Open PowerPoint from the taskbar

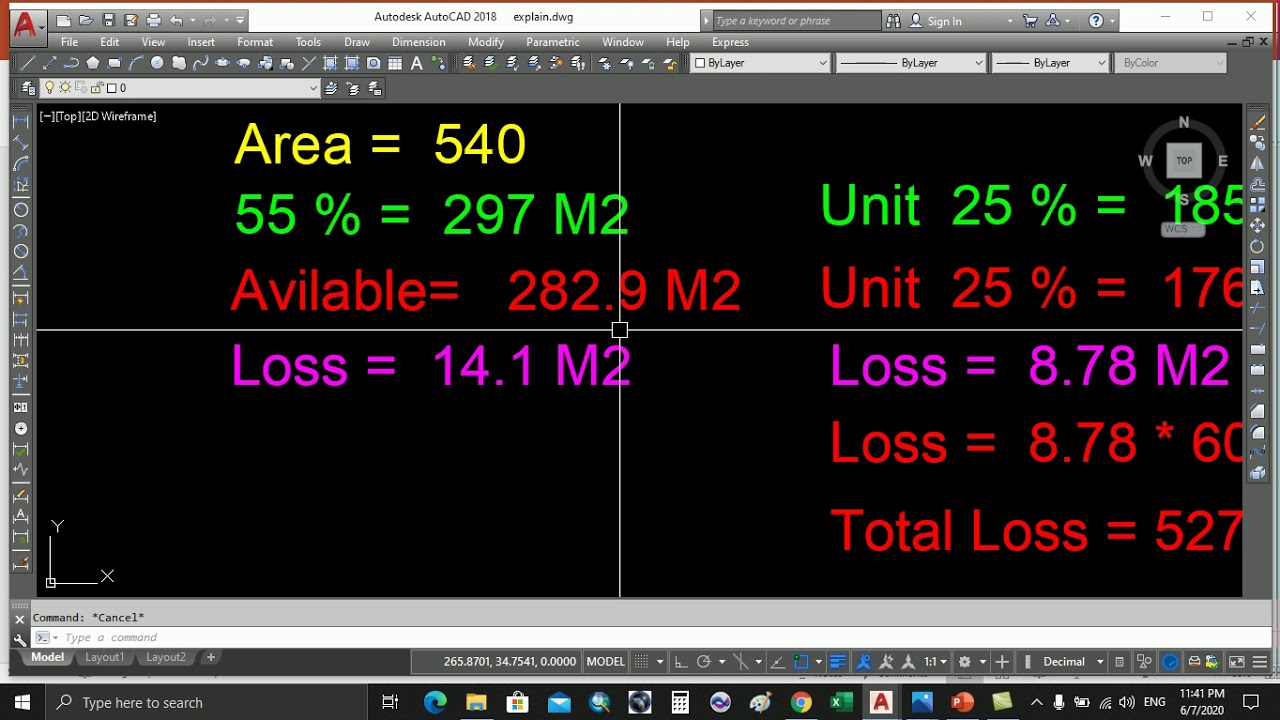[962, 702]
